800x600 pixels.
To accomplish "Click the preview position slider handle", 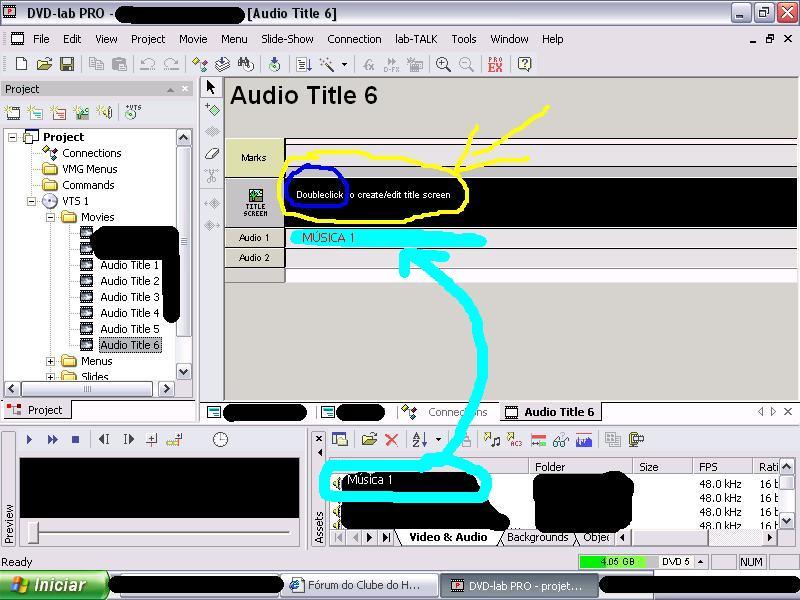I will [33, 532].
